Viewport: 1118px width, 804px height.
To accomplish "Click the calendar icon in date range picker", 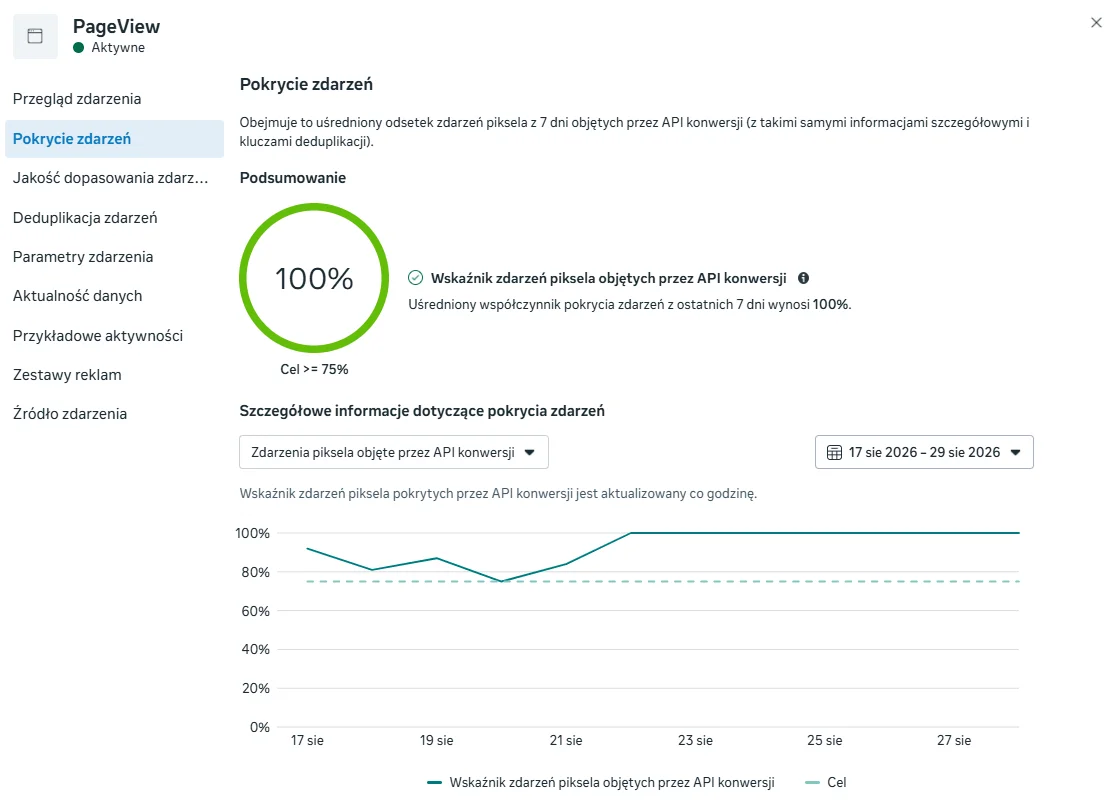I will (834, 453).
